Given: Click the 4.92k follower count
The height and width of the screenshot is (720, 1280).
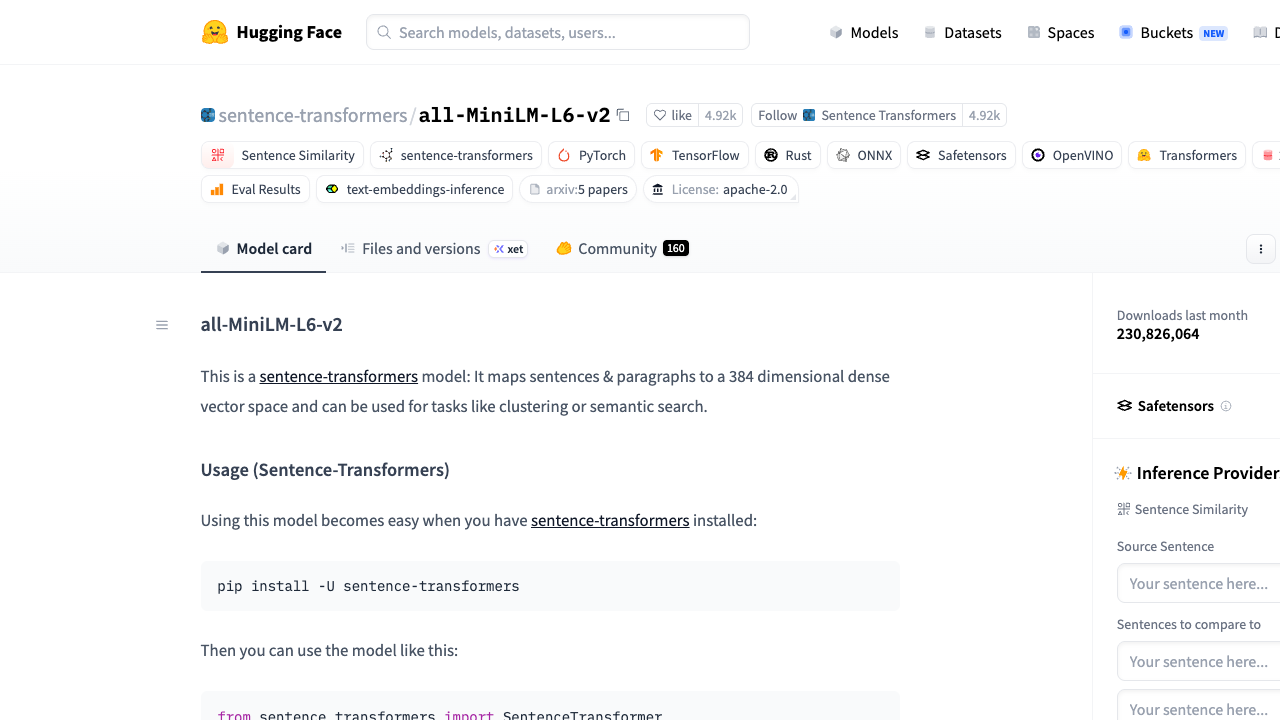Looking at the screenshot, I should point(985,115).
